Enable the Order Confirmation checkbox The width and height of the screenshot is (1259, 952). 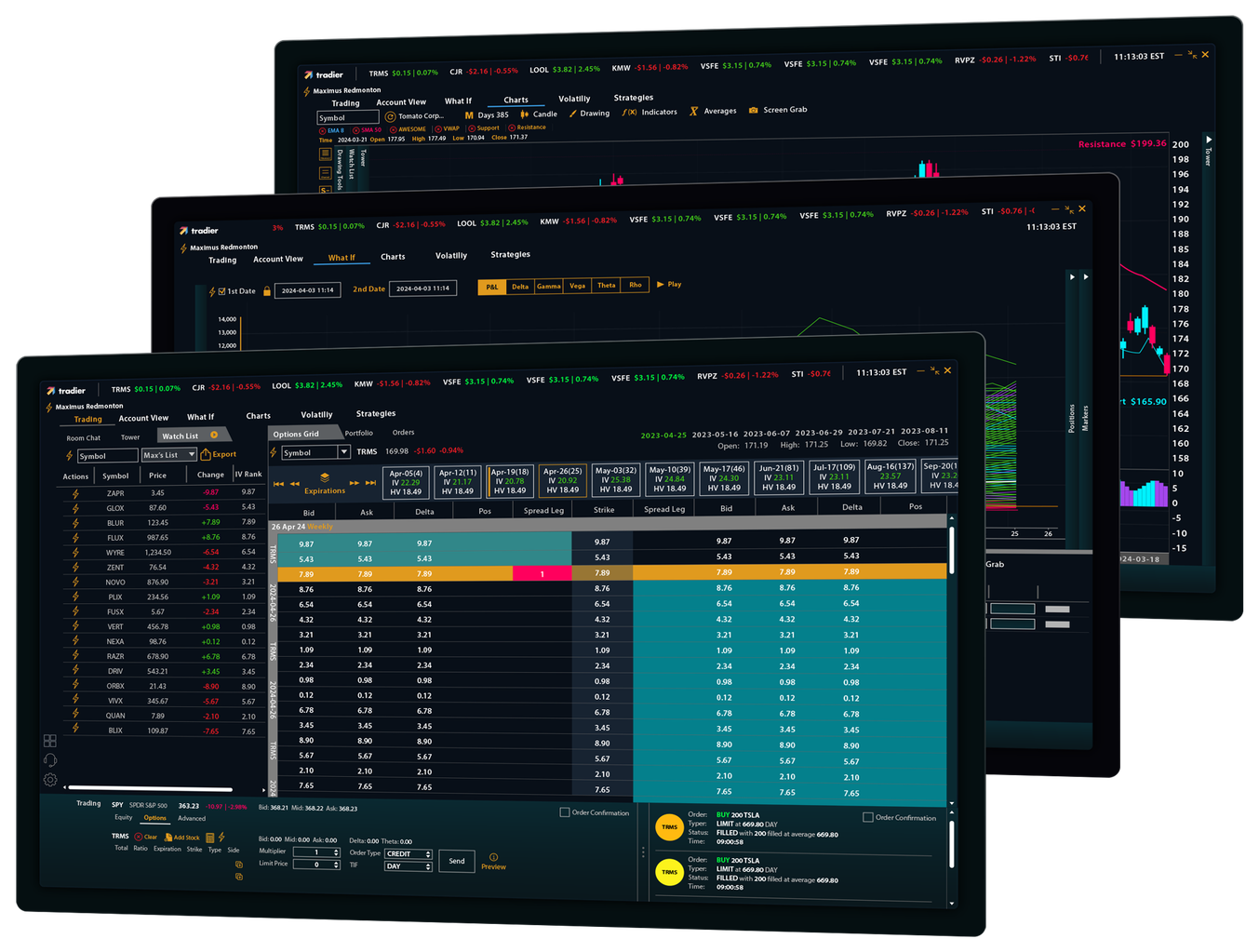click(565, 812)
